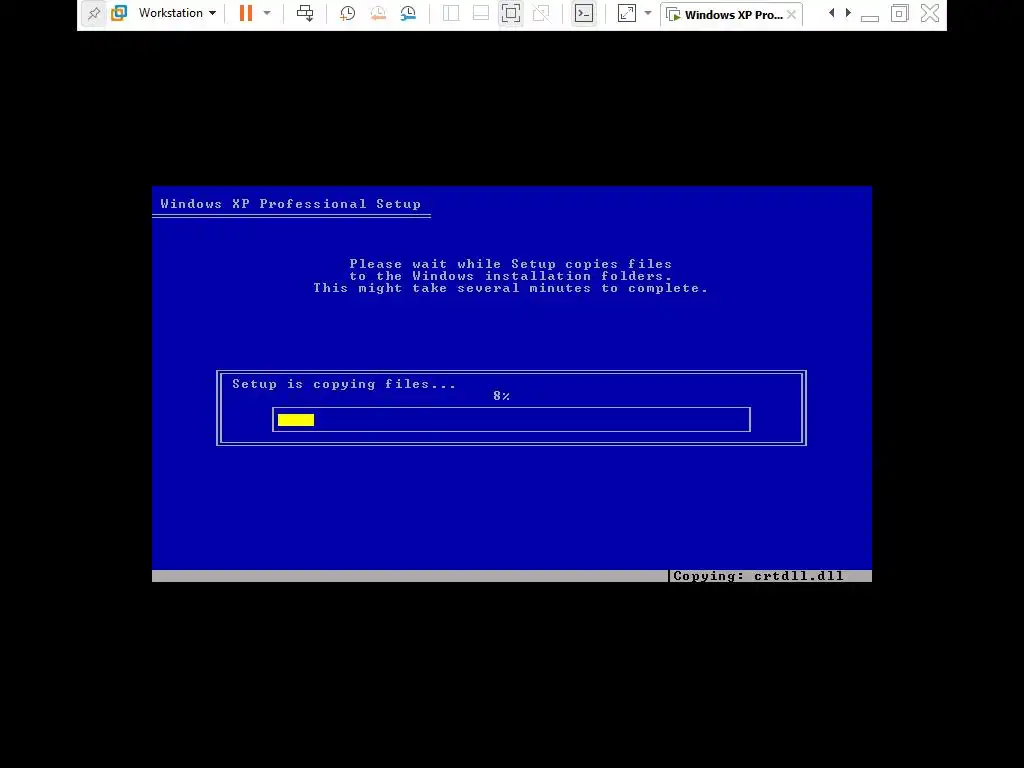Restore the VMware window size

click(x=899, y=13)
